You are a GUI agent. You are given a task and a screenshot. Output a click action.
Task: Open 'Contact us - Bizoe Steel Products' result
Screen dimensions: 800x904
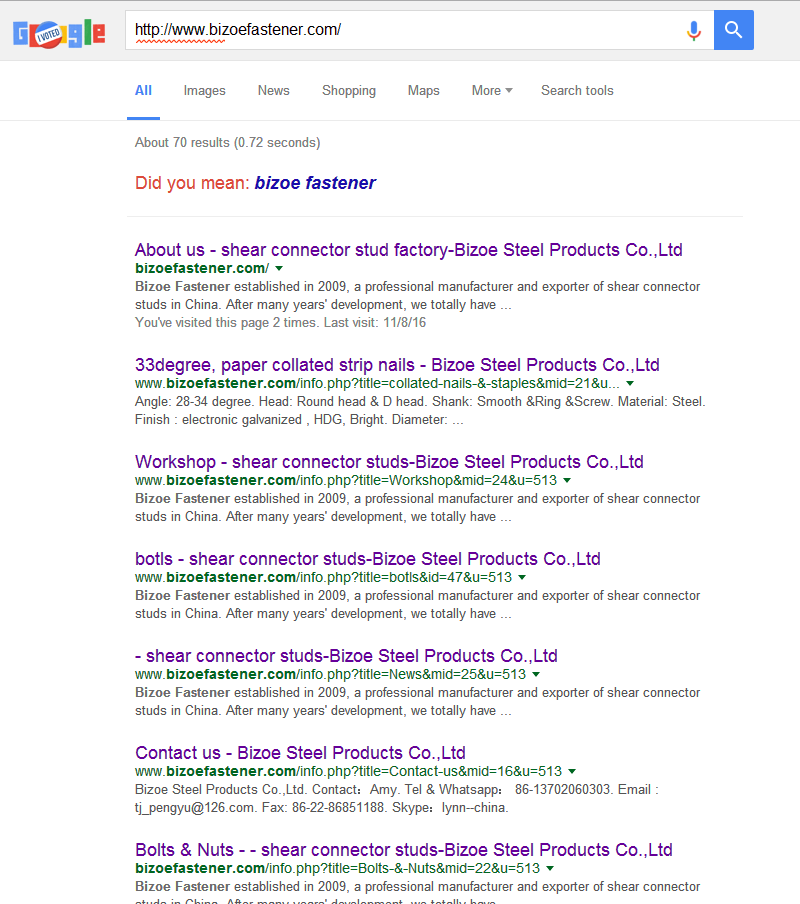(300, 752)
